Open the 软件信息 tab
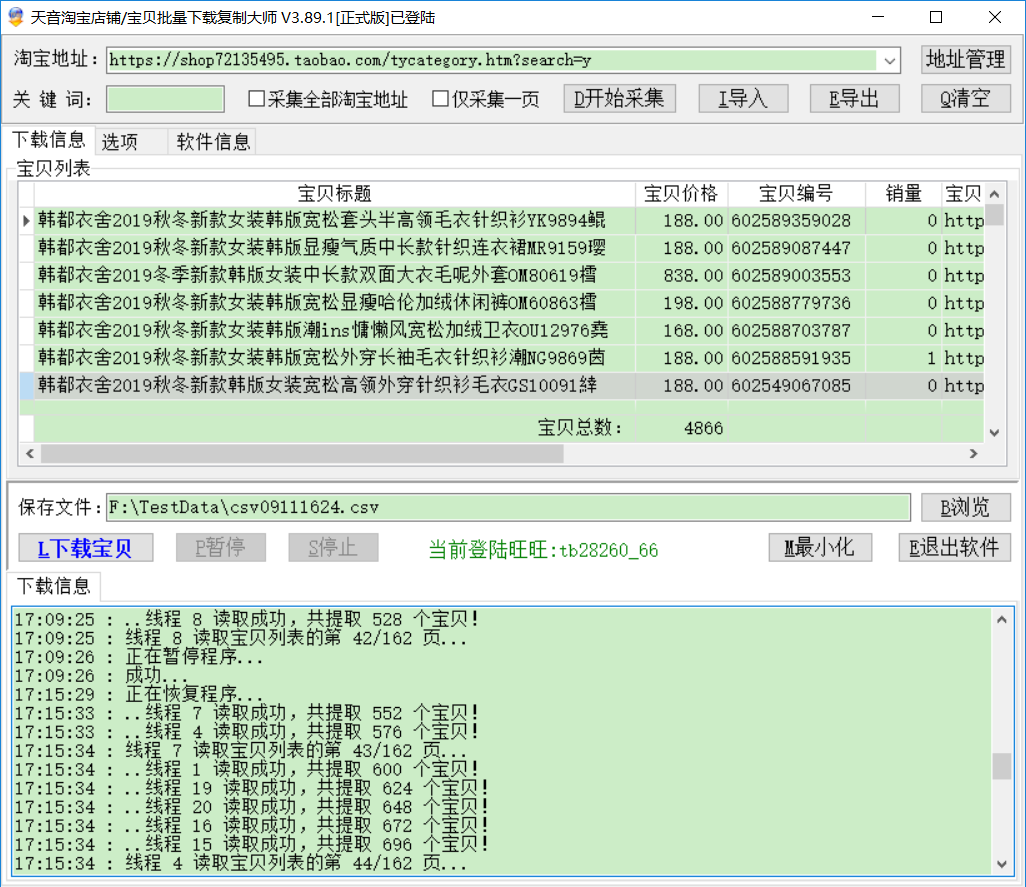The image size is (1026, 887). click(x=213, y=142)
